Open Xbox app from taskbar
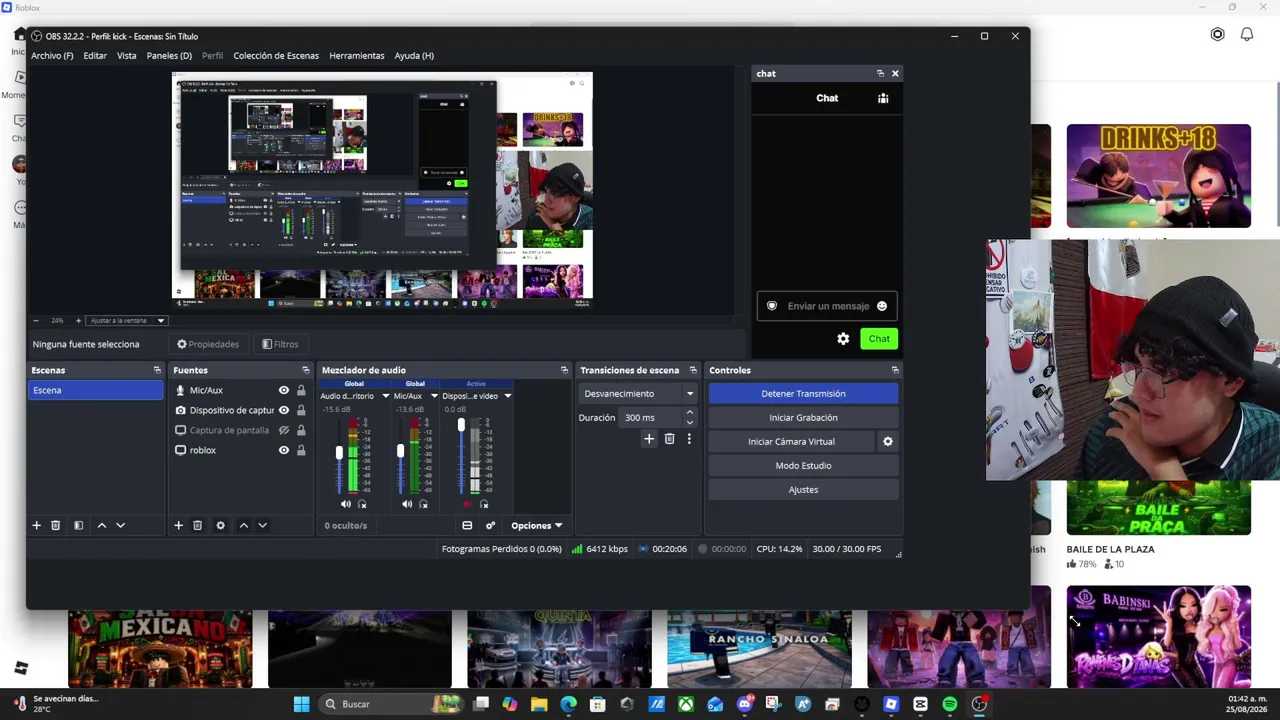The height and width of the screenshot is (720, 1280). (686, 704)
